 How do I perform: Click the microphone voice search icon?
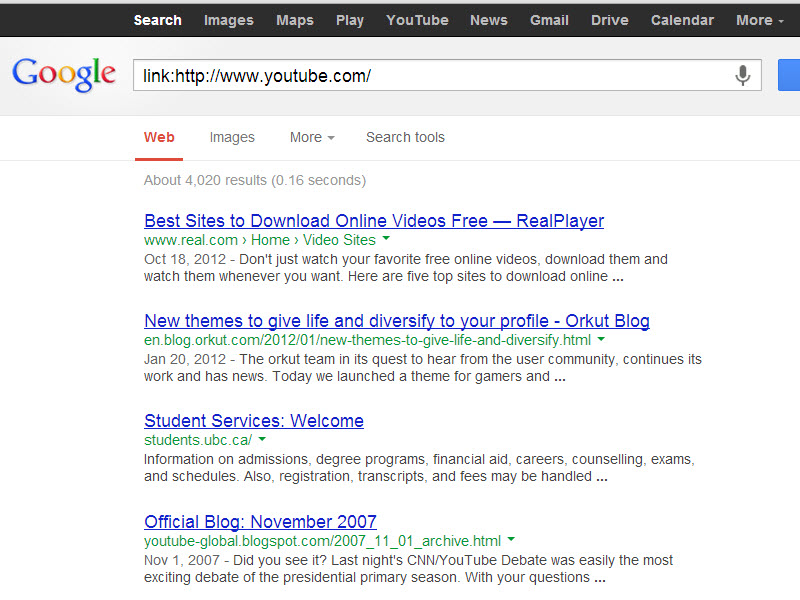click(x=742, y=76)
